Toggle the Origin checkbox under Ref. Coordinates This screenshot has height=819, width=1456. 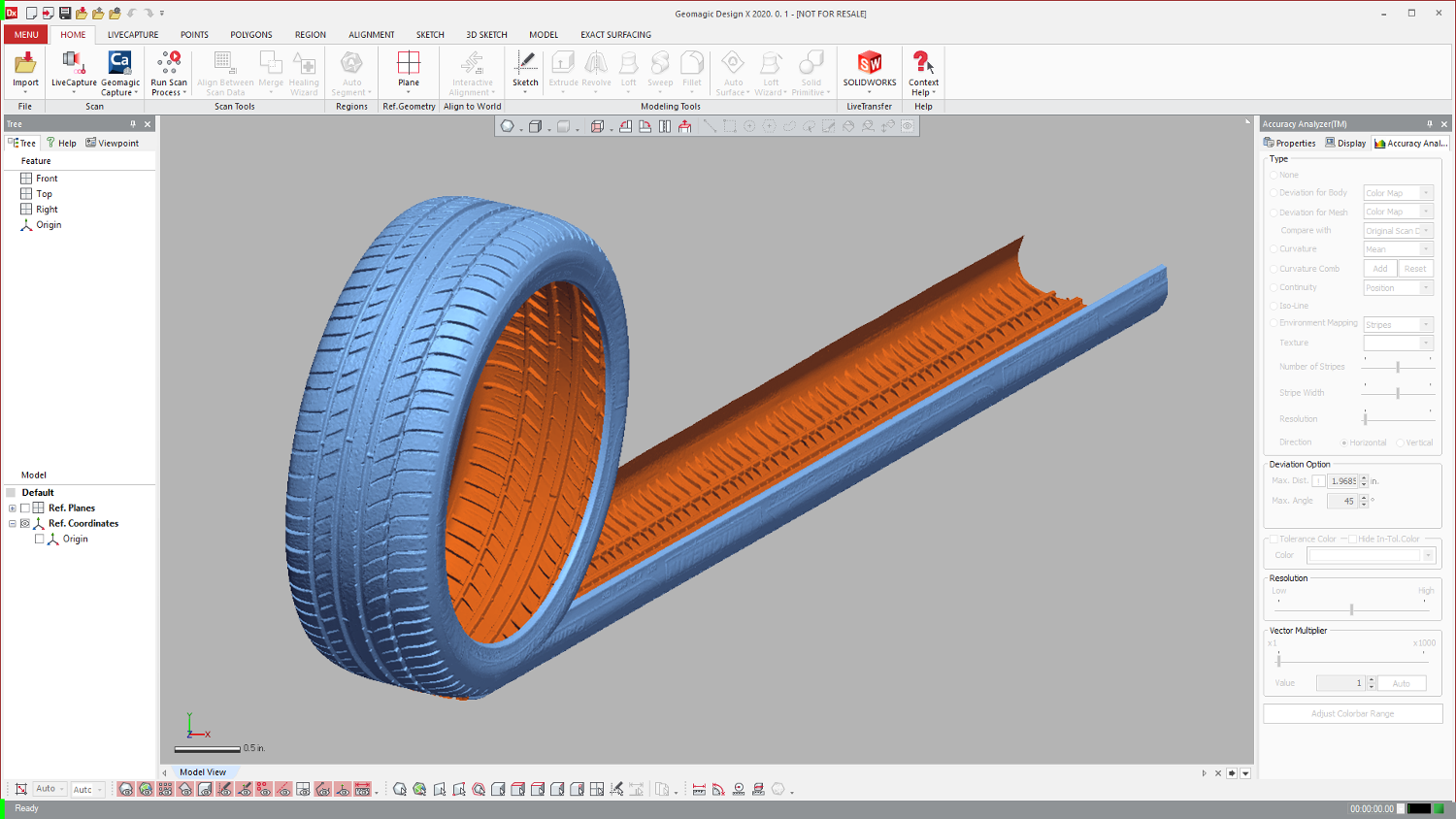(x=40, y=539)
